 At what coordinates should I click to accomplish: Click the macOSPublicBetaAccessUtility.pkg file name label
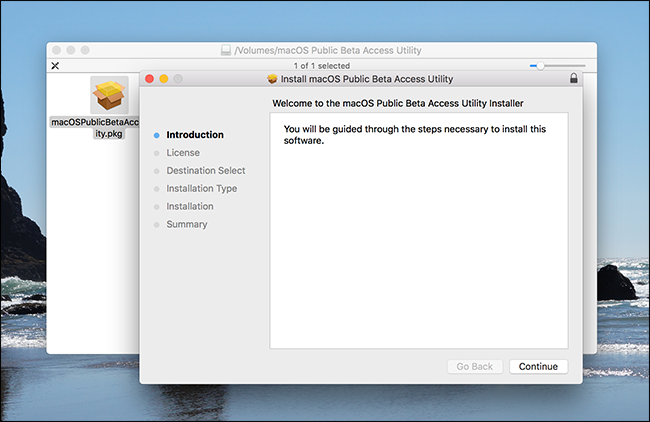pyautogui.click(x=95, y=128)
